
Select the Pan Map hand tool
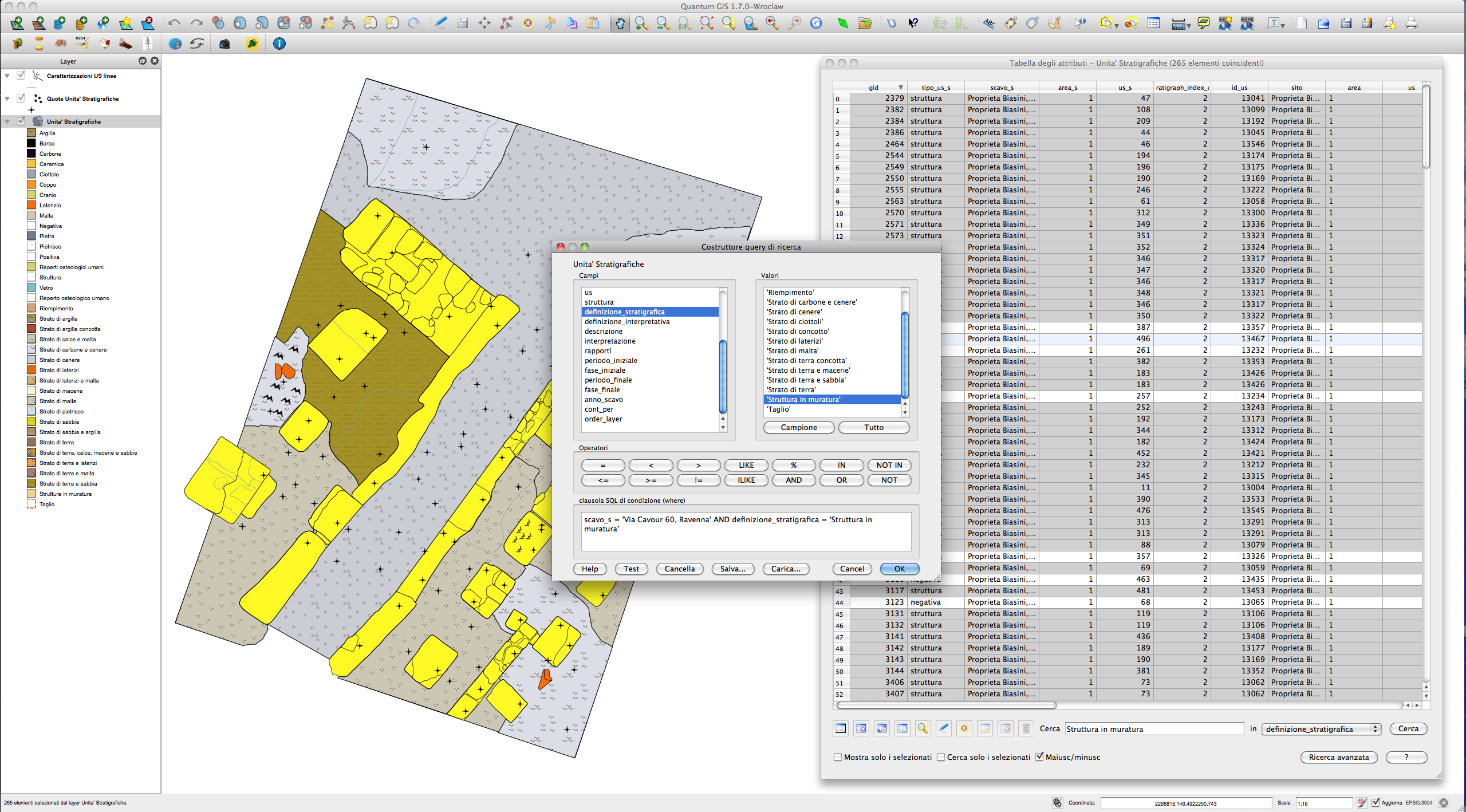[x=620, y=23]
